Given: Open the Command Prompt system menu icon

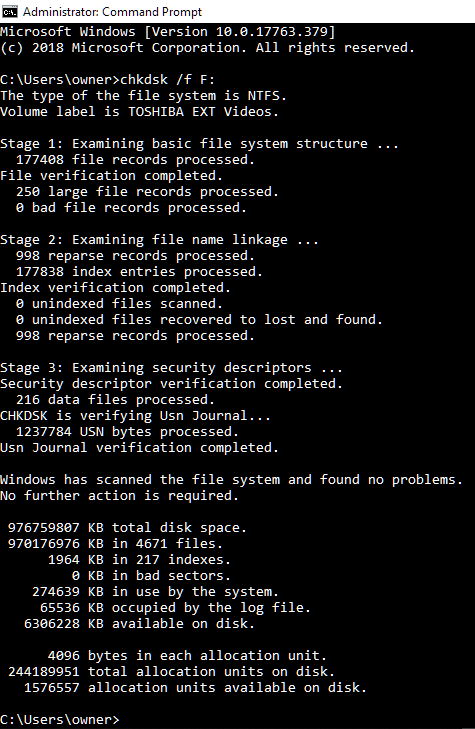Looking at the screenshot, I should pyautogui.click(x=10, y=11).
